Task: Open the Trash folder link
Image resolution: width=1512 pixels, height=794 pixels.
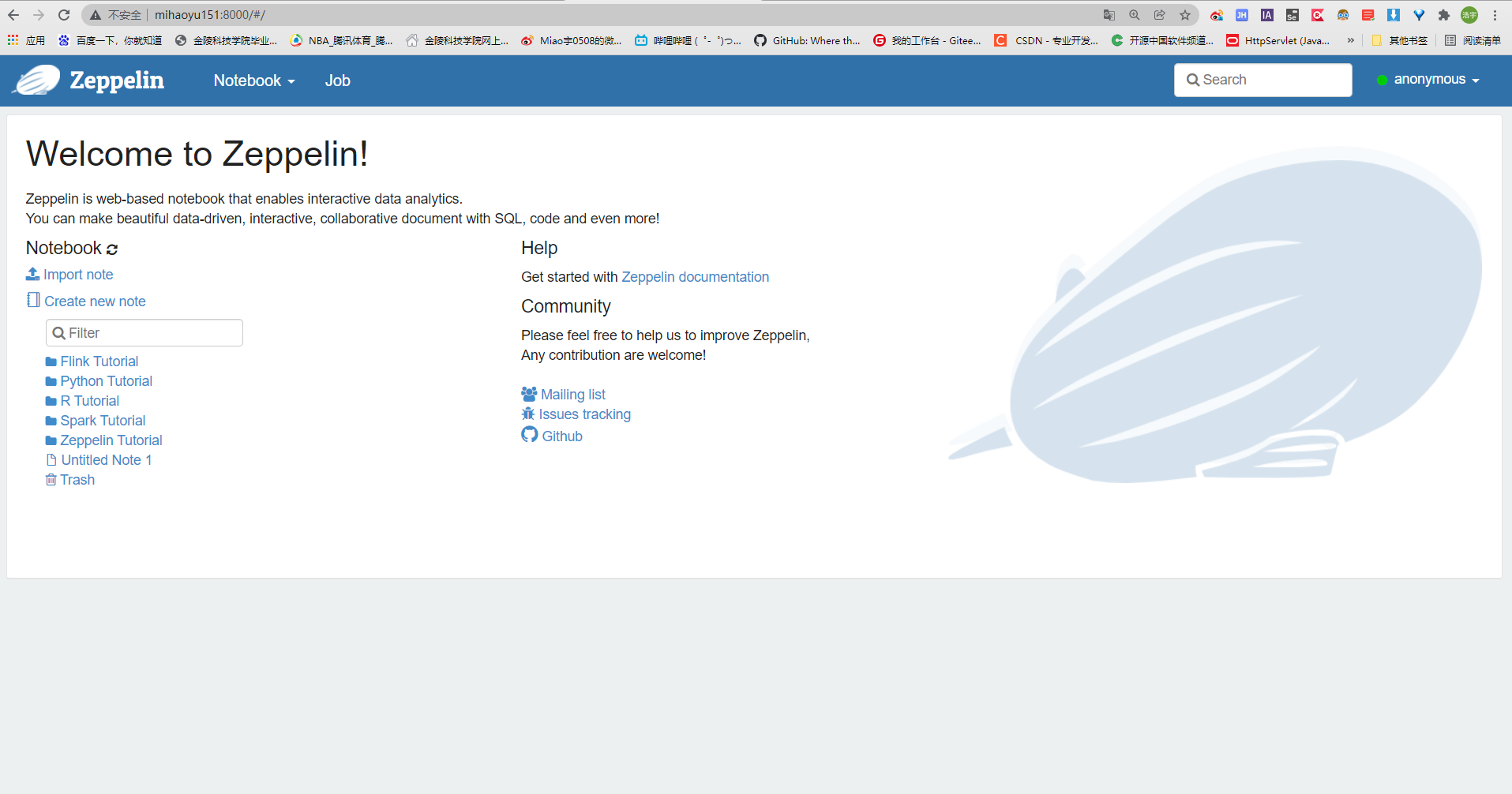Action: 77,479
